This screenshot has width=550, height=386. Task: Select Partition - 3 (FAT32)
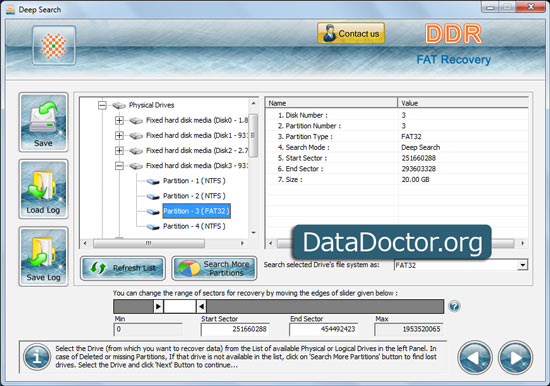196,211
